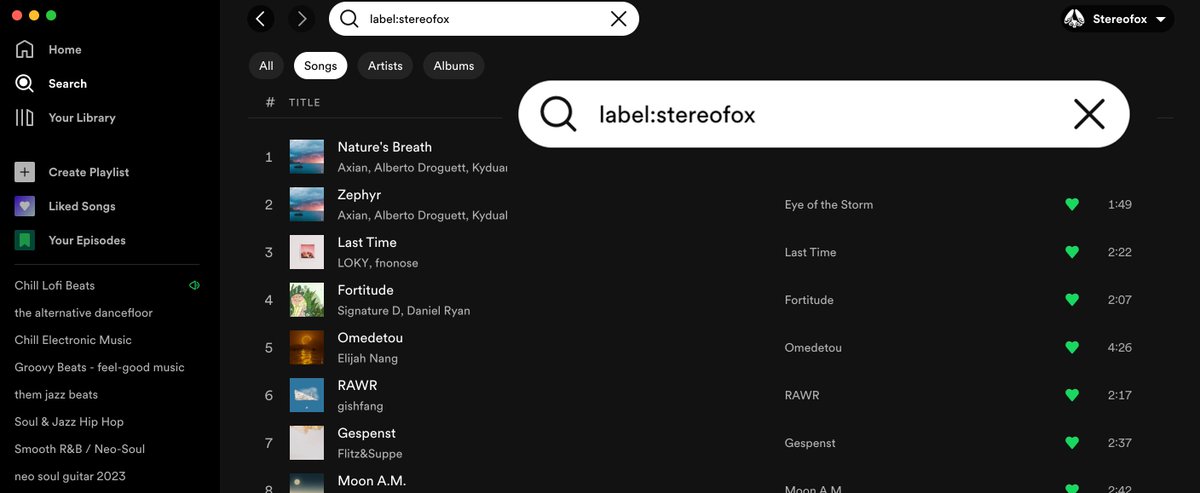Open the Eye of the Storm album link
The height and width of the screenshot is (493, 1200).
(x=829, y=204)
